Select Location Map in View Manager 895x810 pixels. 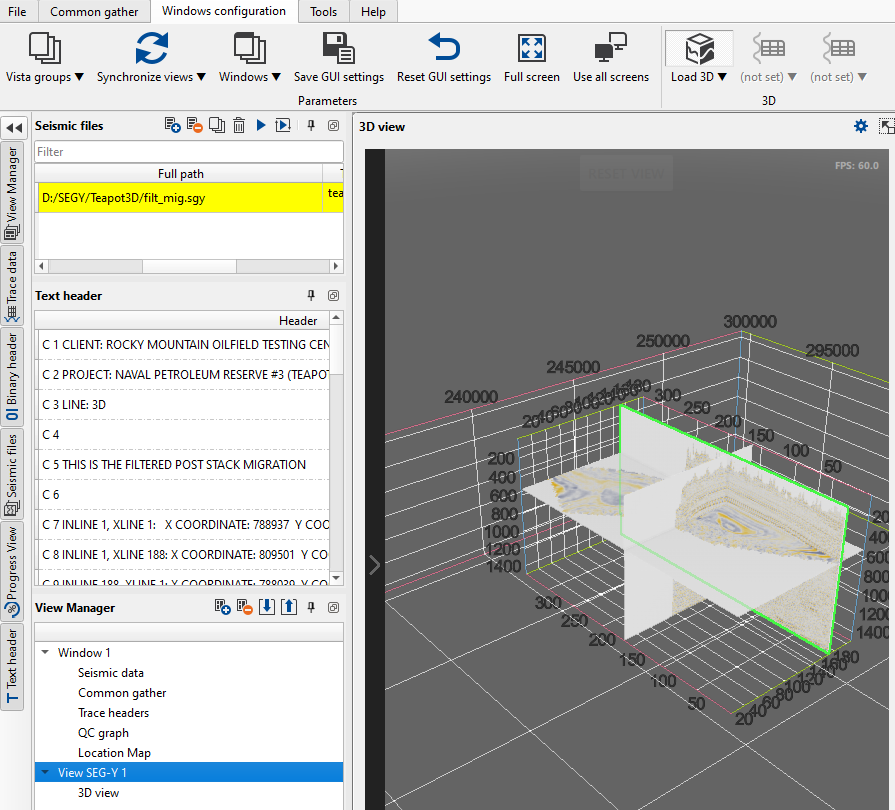click(114, 753)
